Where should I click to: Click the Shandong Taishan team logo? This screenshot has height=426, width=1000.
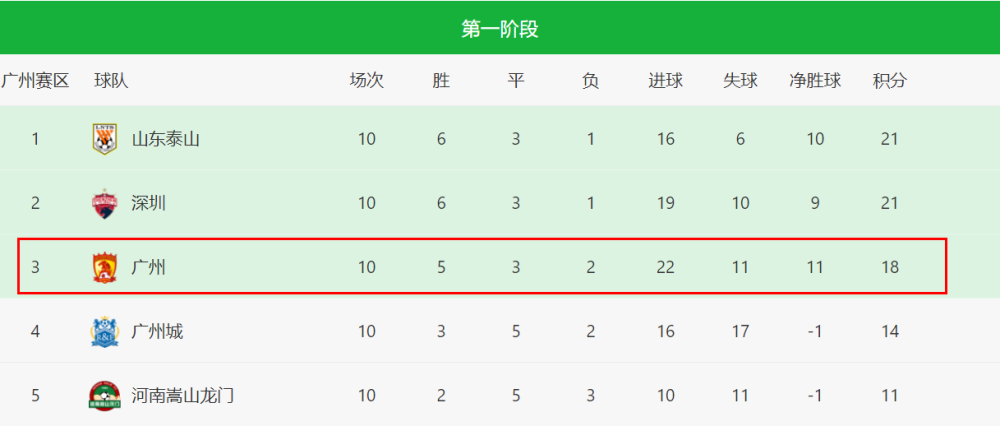point(104,139)
